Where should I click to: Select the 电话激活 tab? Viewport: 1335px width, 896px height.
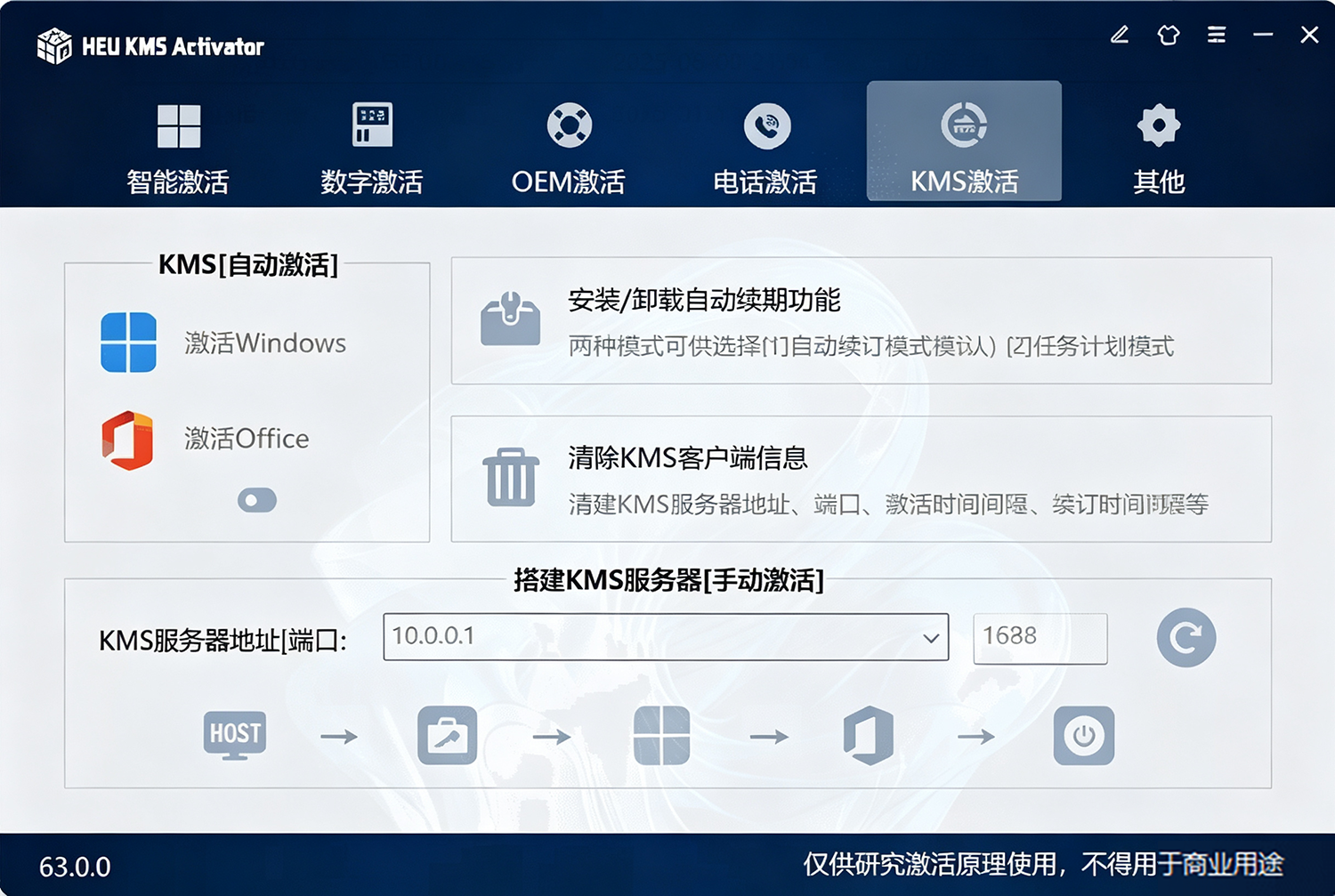click(765, 148)
